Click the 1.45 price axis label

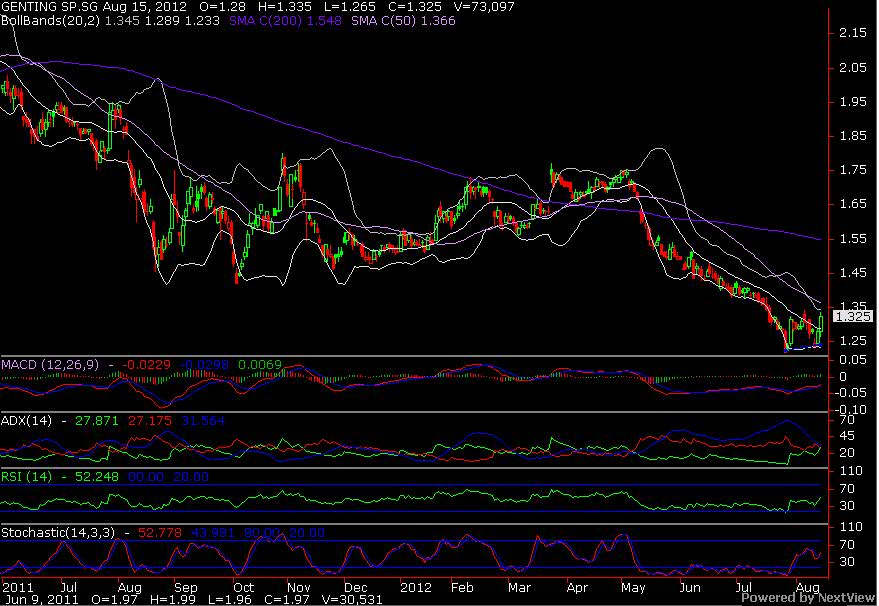point(853,273)
